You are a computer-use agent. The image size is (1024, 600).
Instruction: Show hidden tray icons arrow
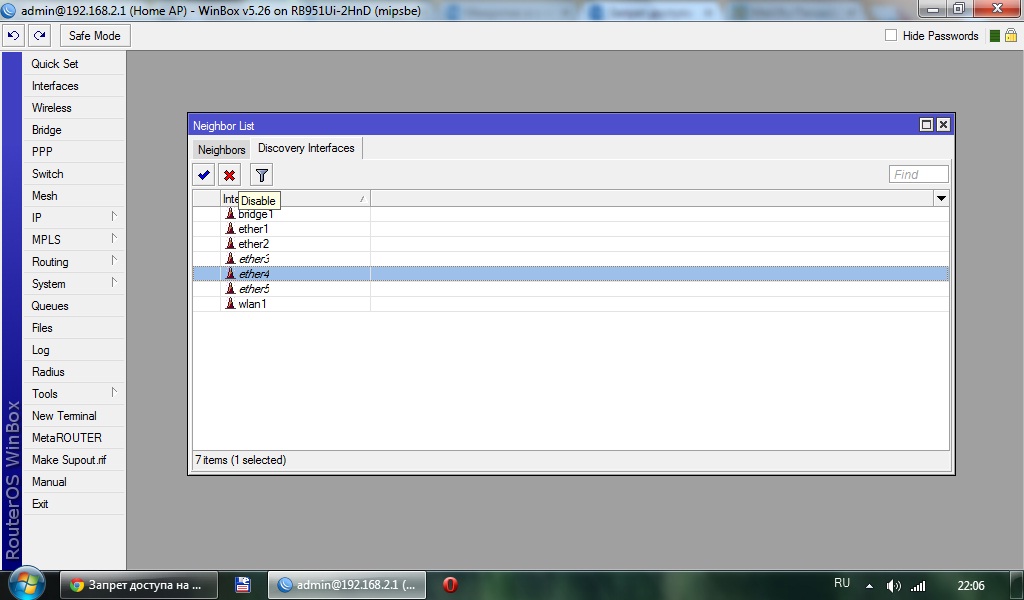[869, 586]
